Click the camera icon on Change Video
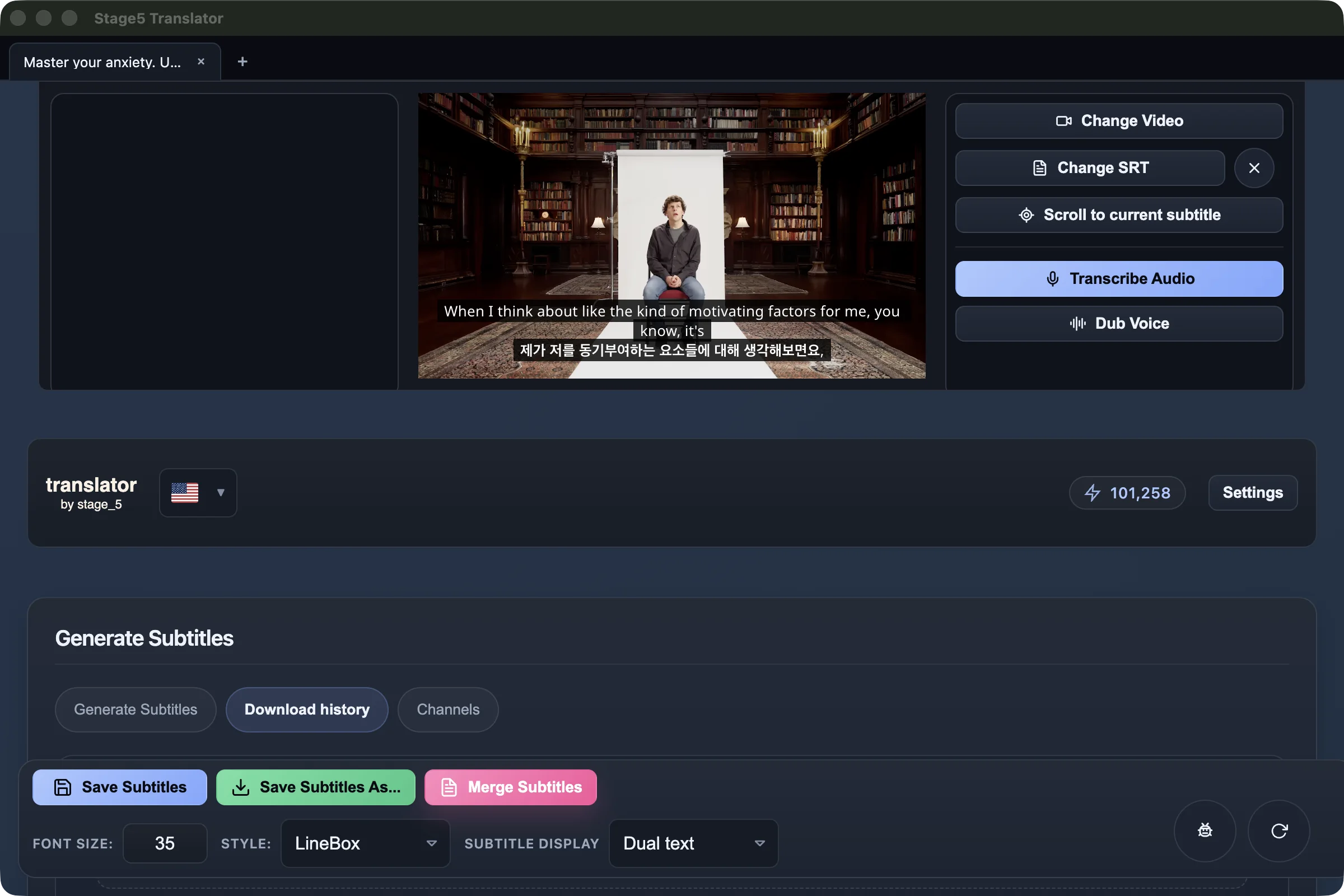1344x896 pixels. pyautogui.click(x=1063, y=120)
